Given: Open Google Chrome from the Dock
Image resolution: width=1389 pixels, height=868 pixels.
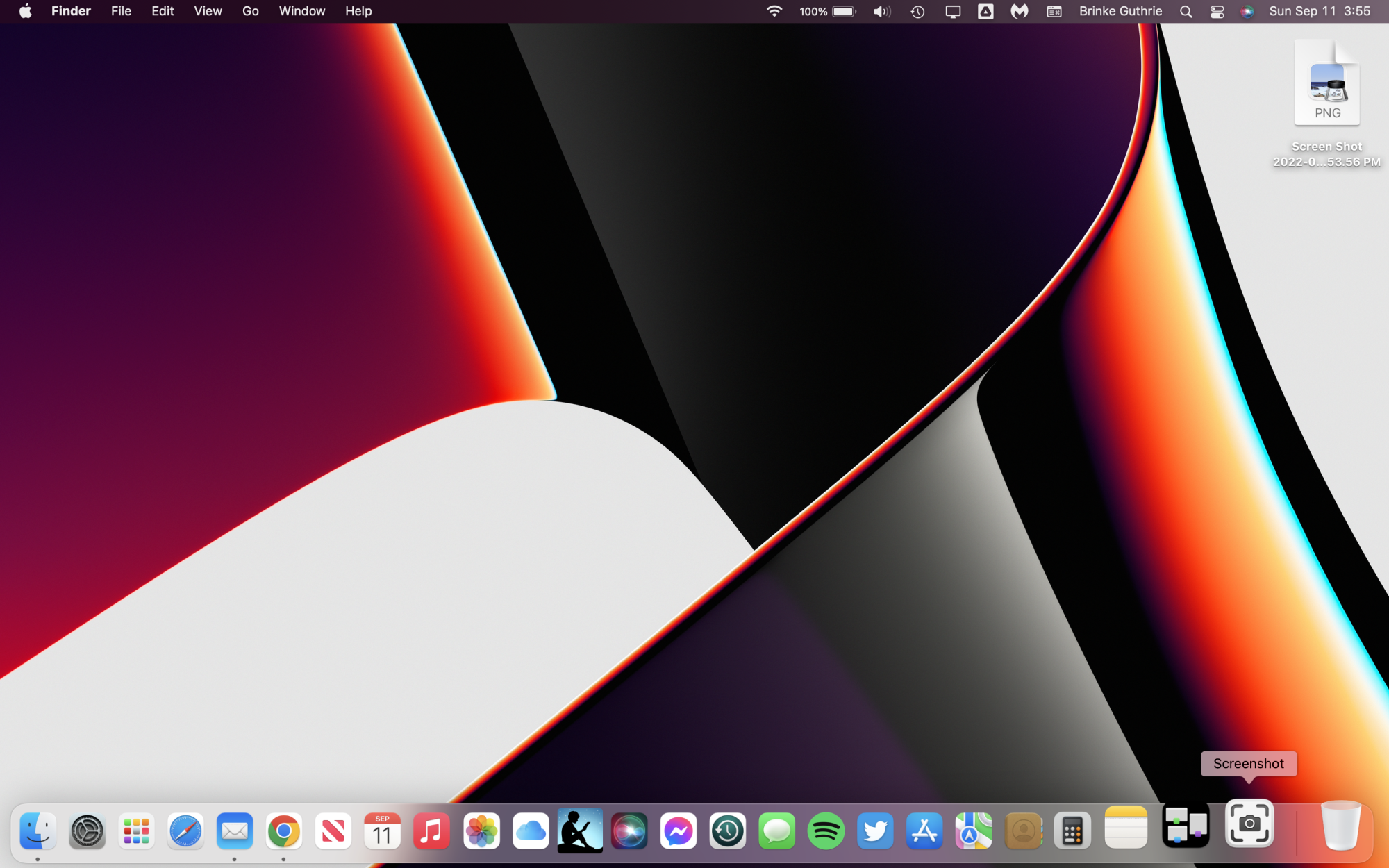Looking at the screenshot, I should point(283,831).
